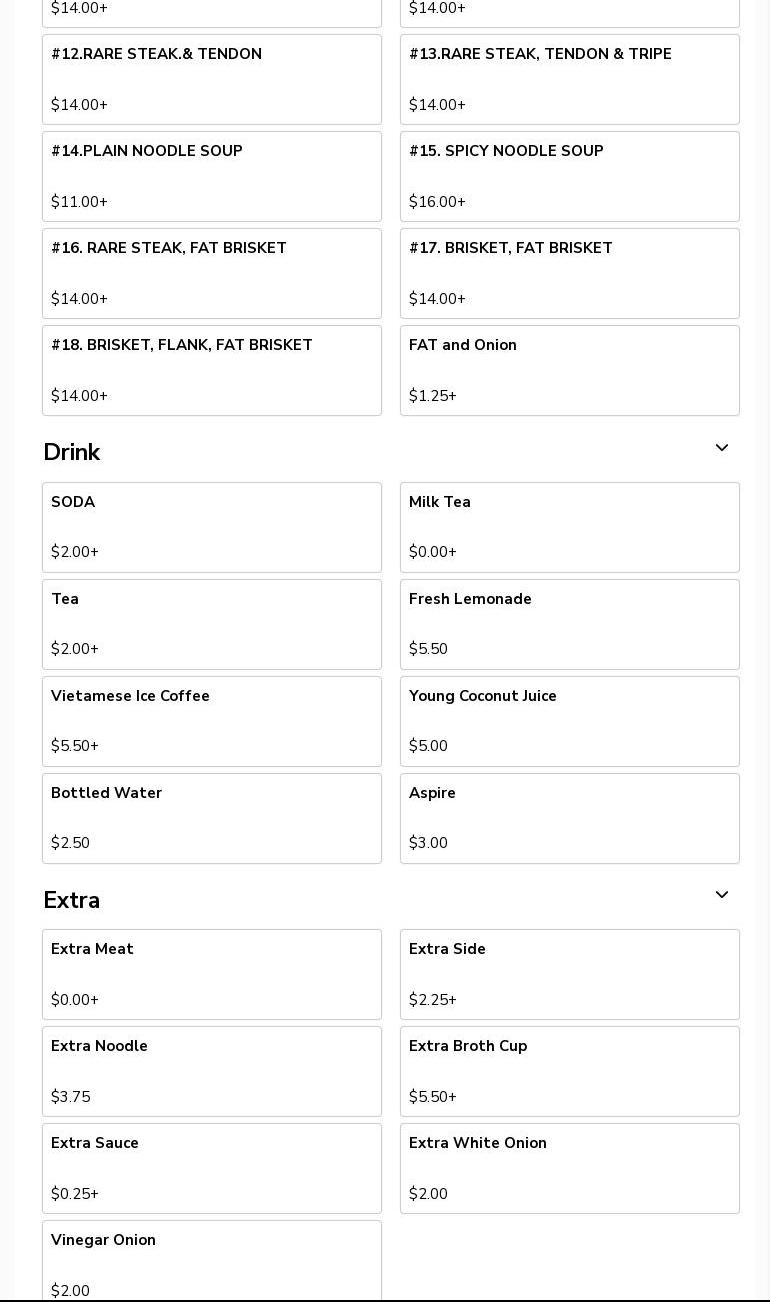Select Young Coconut Juice card
The height and width of the screenshot is (1302, 770).
pyautogui.click(x=570, y=721)
